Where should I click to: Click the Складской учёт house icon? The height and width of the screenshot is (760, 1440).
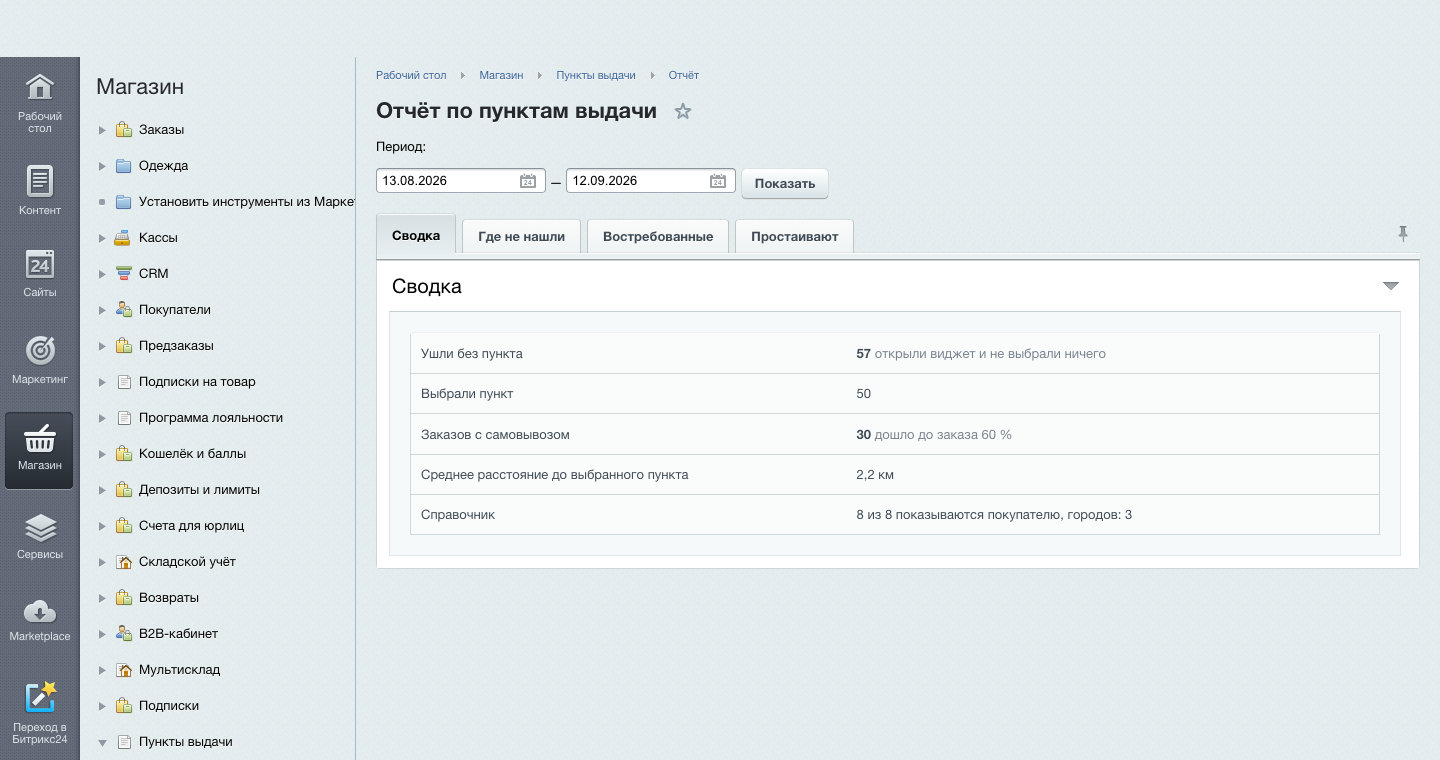click(123, 562)
